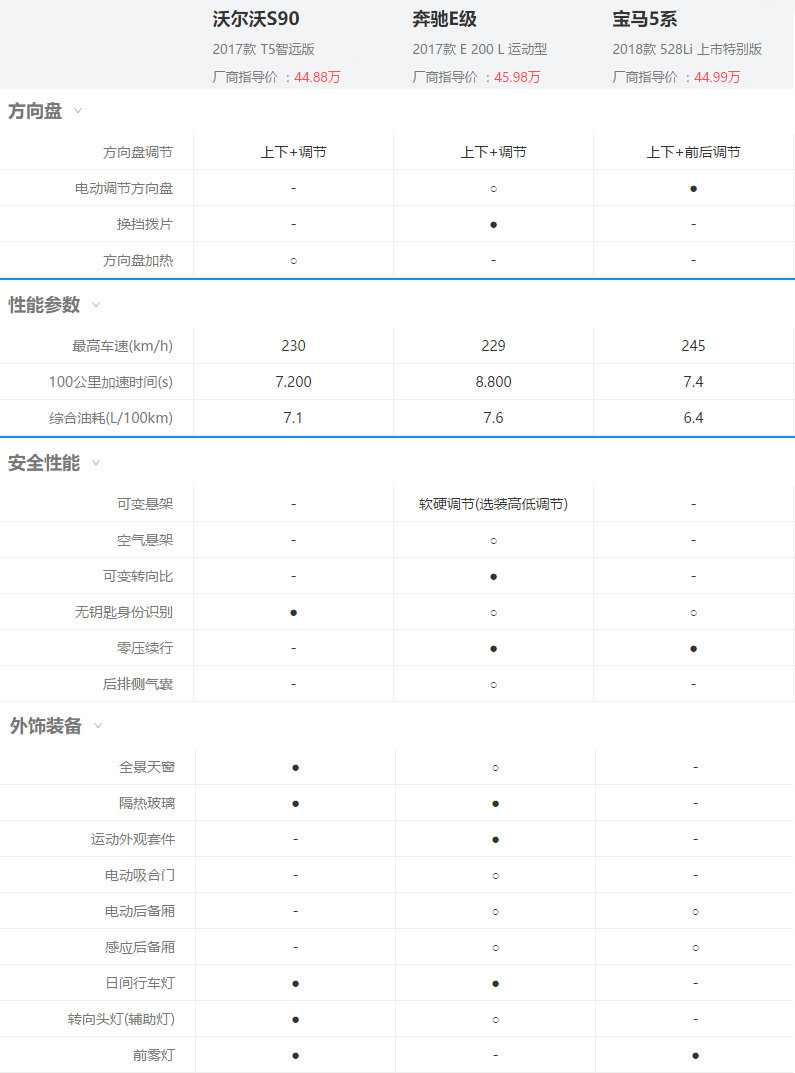
Task: Click 宝马5系 零压续行 standard dot
Action: (x=693, y=648)
